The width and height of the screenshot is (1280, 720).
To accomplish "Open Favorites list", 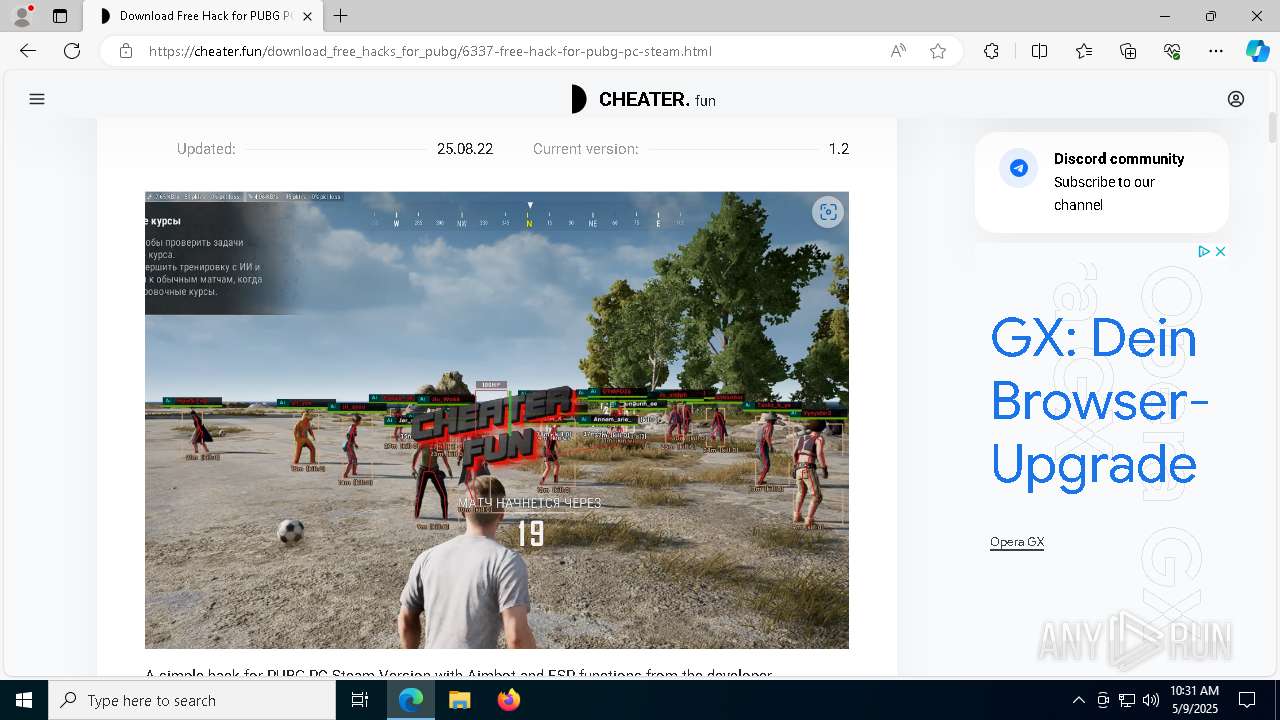I will 1084,51.
